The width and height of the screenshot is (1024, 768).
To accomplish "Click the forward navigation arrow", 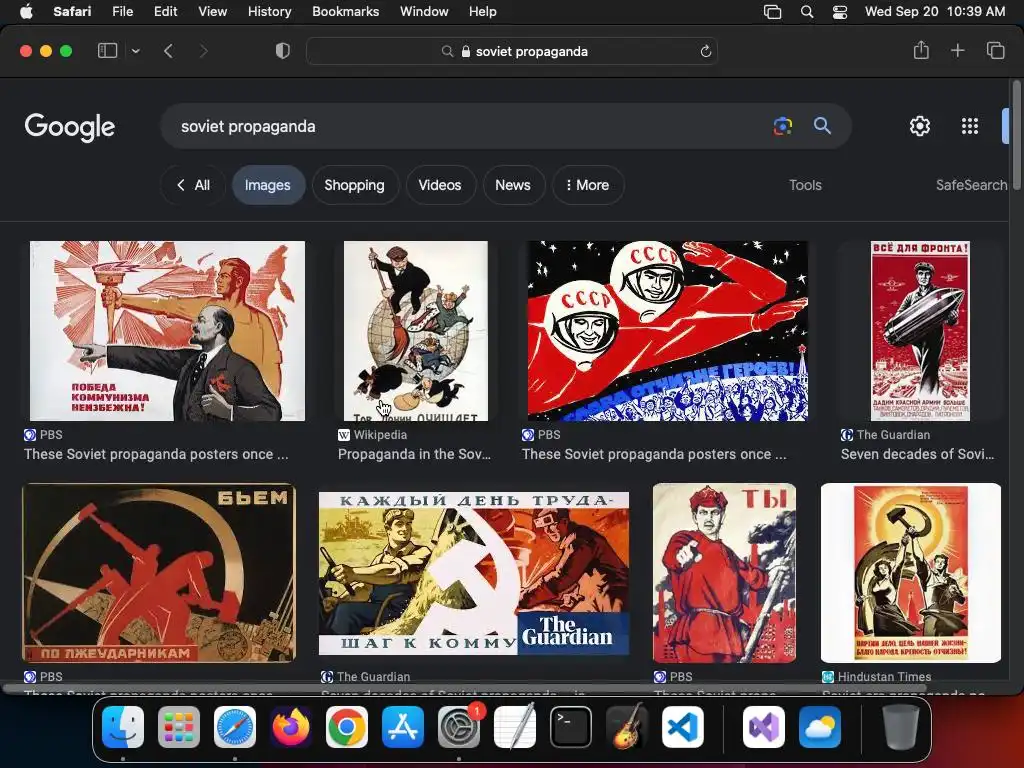I will [203, 51].
